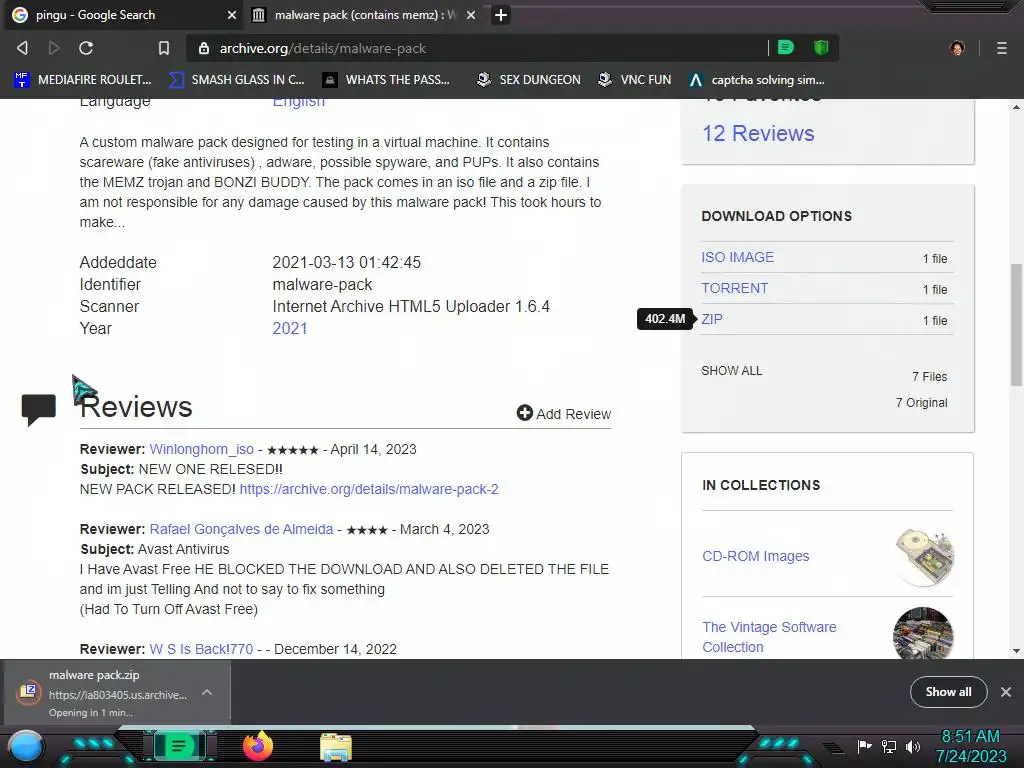Open the green chat extension icon
The image size is (1024, 768).
tap(786, 47)
